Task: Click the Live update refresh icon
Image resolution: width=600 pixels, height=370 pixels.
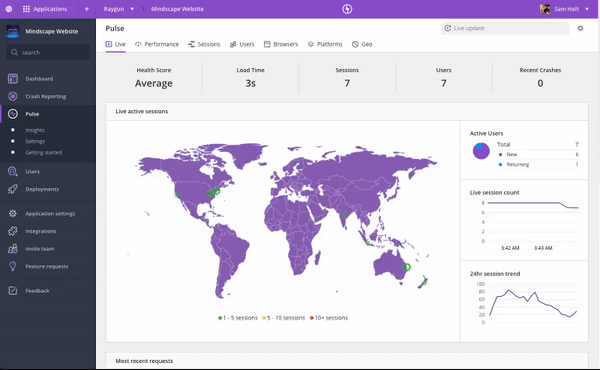Action: click(447, 28)
